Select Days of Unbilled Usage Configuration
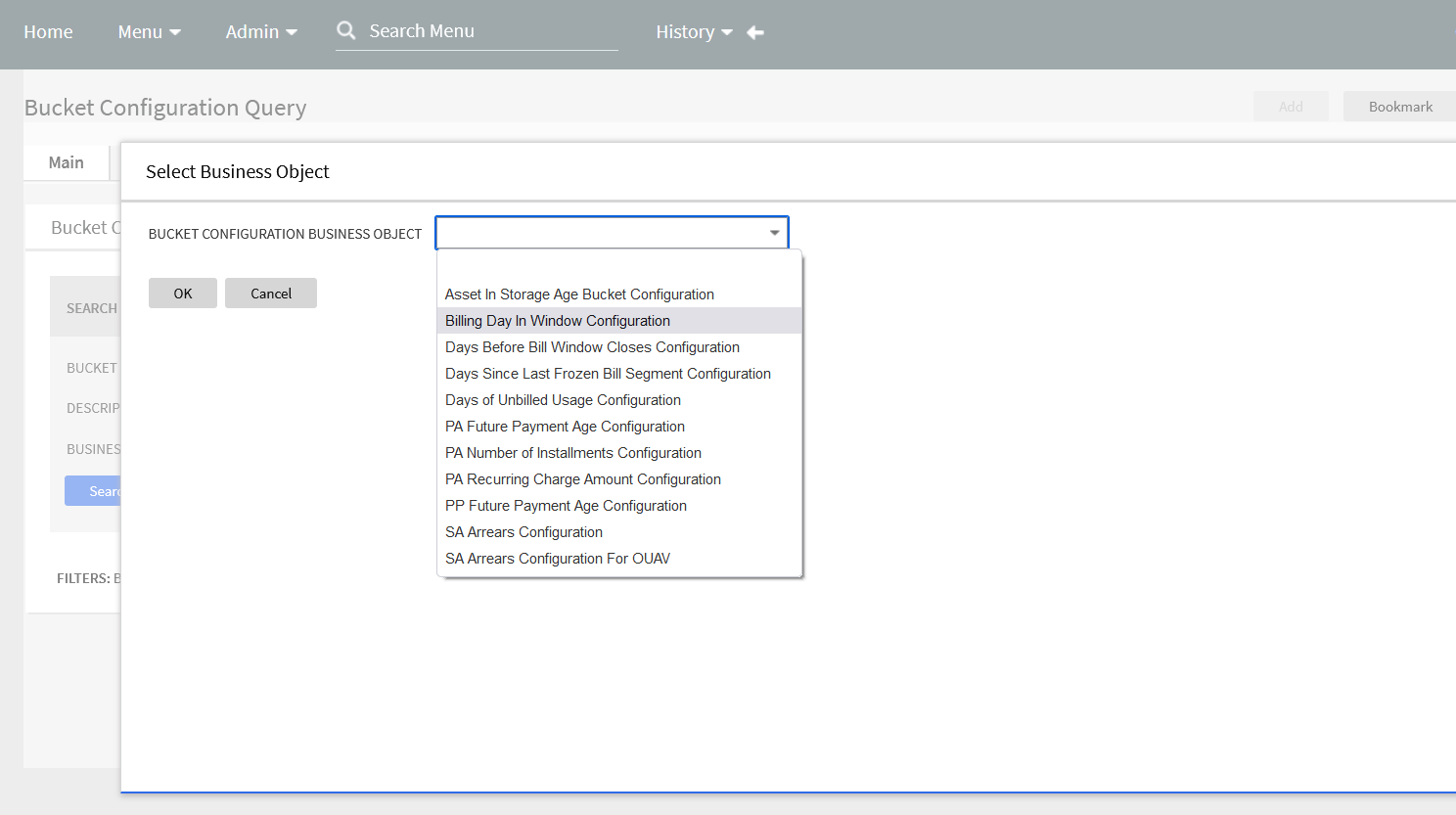1456x815 pixels. click(563, 399)
